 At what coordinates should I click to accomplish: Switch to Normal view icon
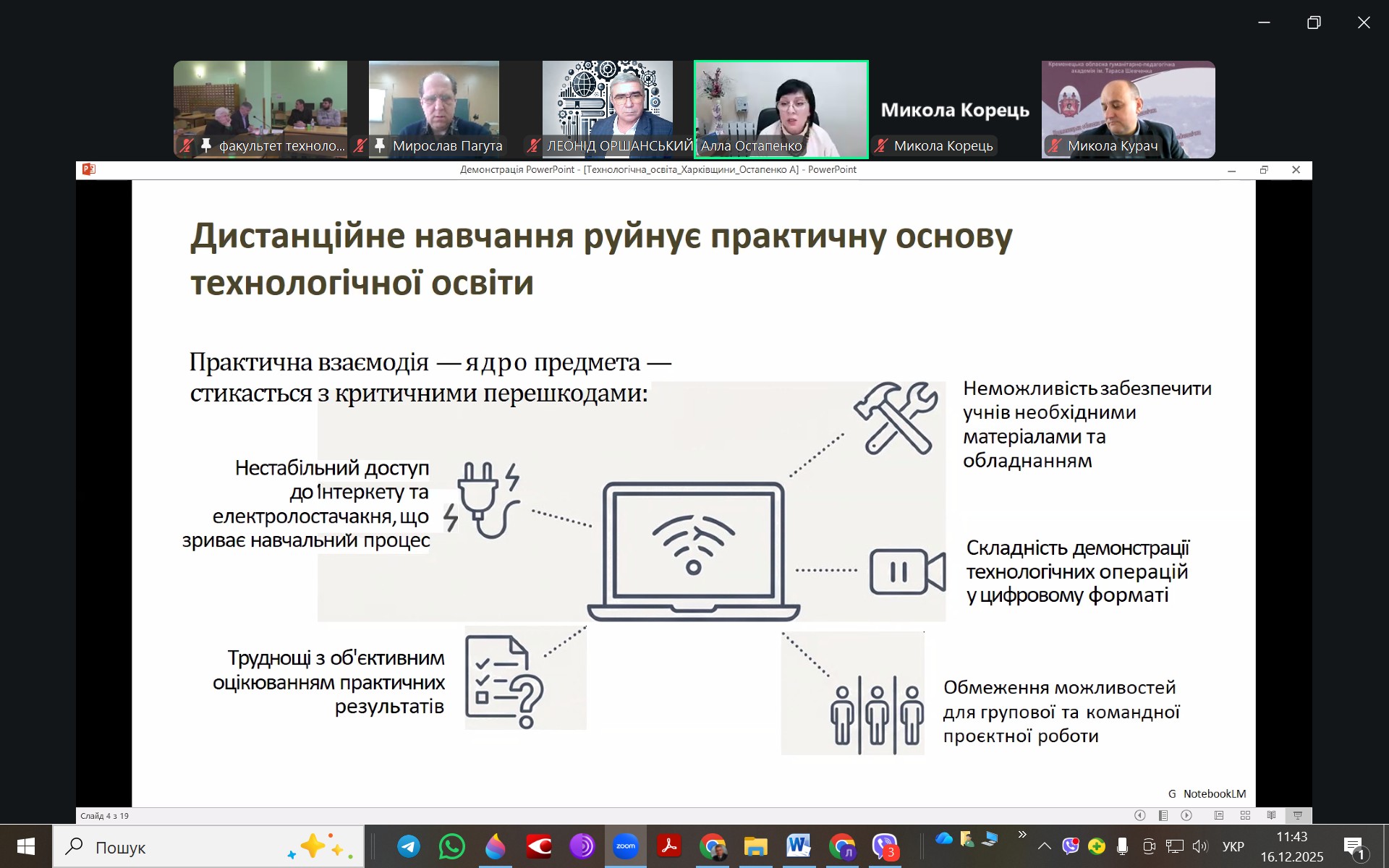[1219, 815]
